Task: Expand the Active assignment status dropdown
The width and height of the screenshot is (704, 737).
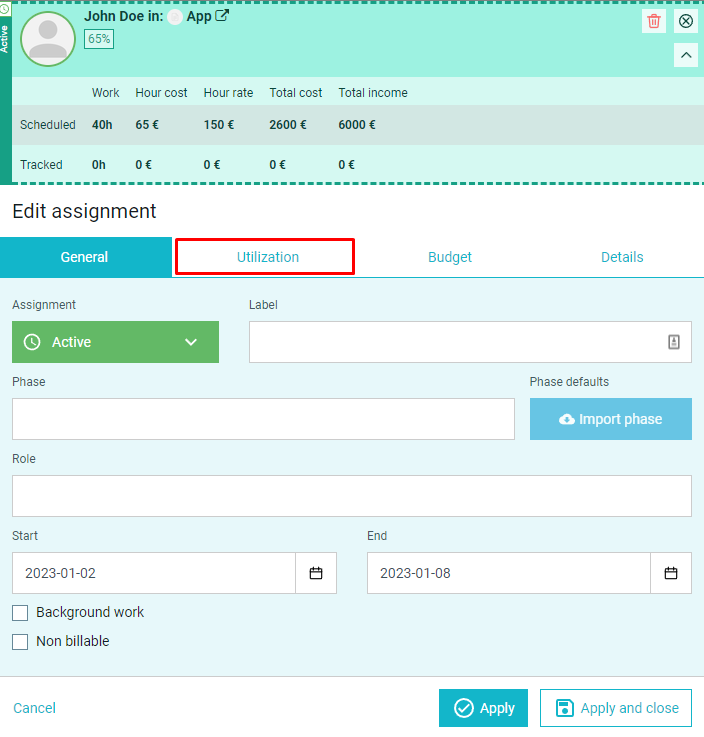Action: point(116,342)
